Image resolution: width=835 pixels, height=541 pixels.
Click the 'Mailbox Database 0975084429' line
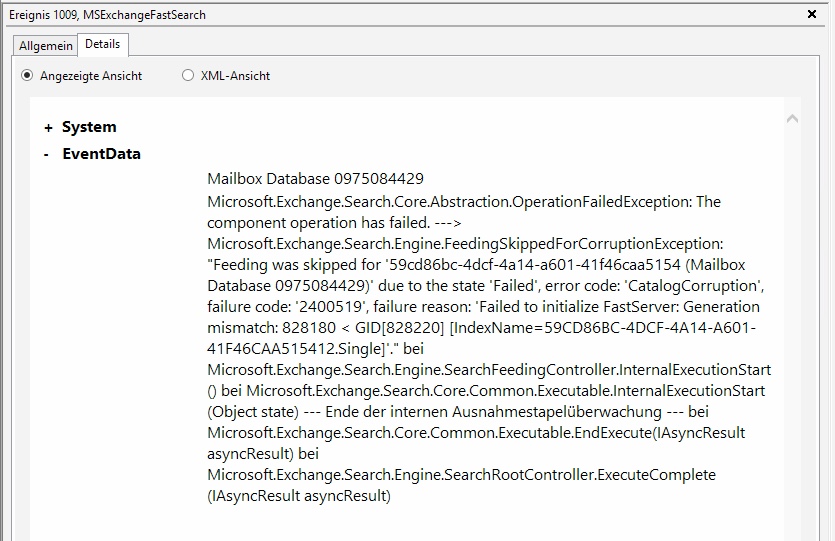pos(315,178)
